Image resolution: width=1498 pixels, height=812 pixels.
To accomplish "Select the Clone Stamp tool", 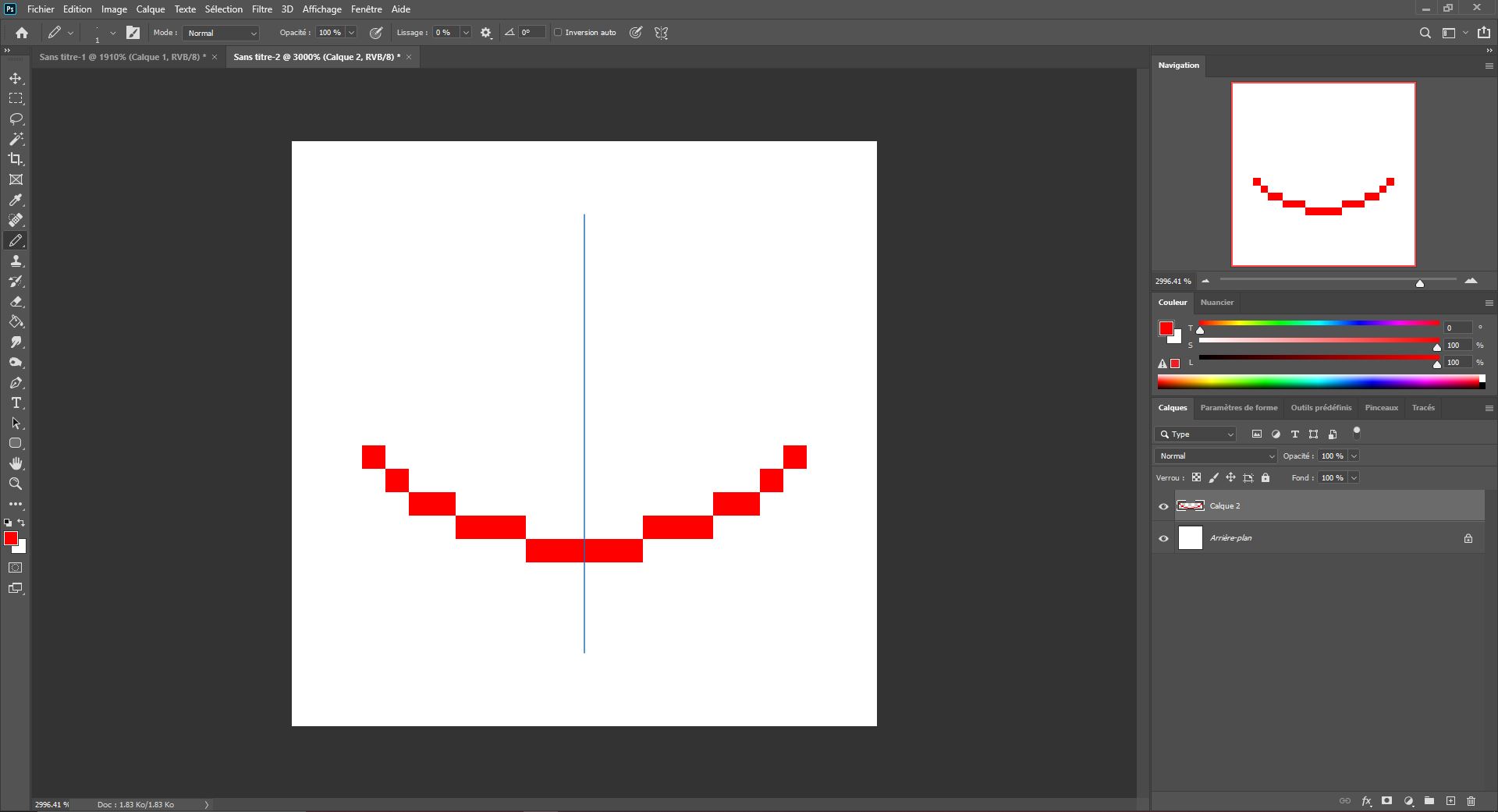I will 16,261.
